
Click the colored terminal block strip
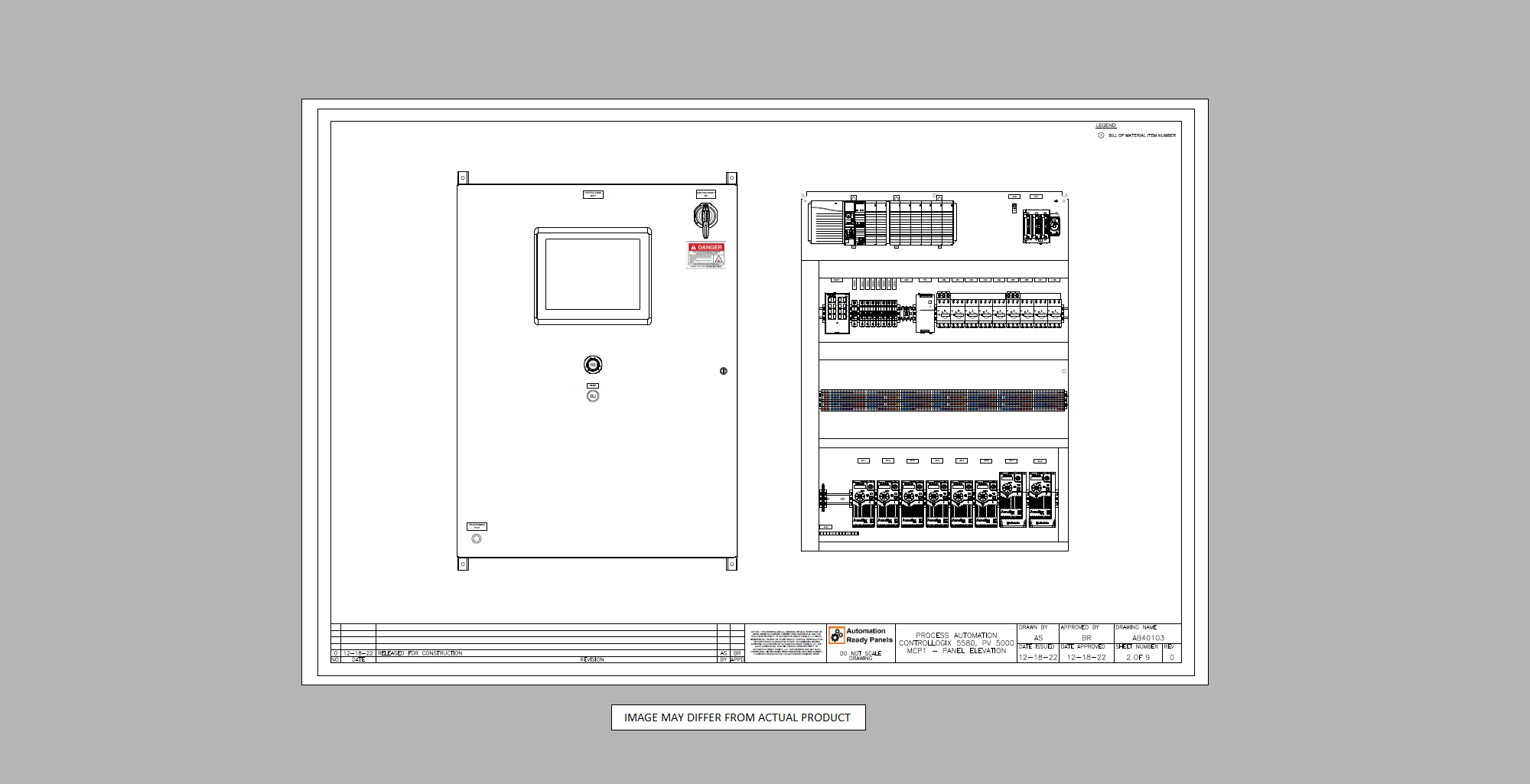(942, 400)
